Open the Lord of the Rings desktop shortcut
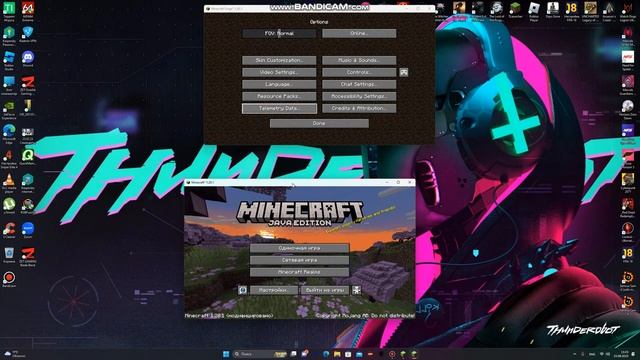640x360 pixels. click(x=496, y=11)
